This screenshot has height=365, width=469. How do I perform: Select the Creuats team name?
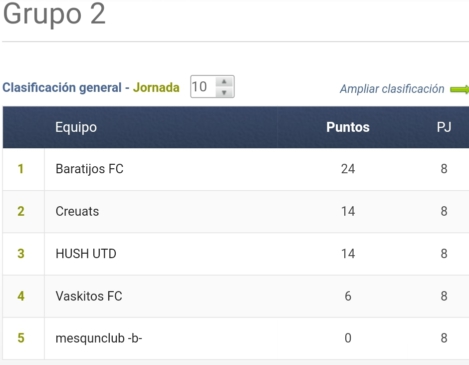(77, 211)
